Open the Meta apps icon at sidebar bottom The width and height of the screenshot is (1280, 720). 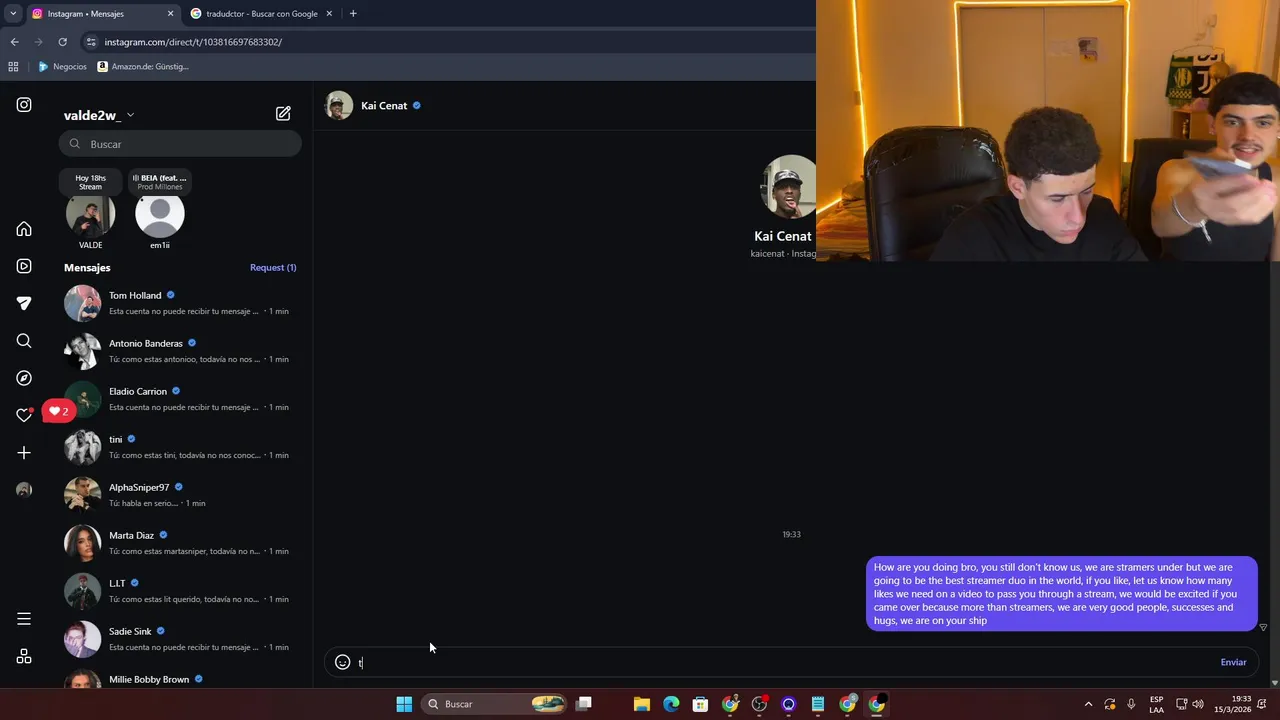point(24,656)
